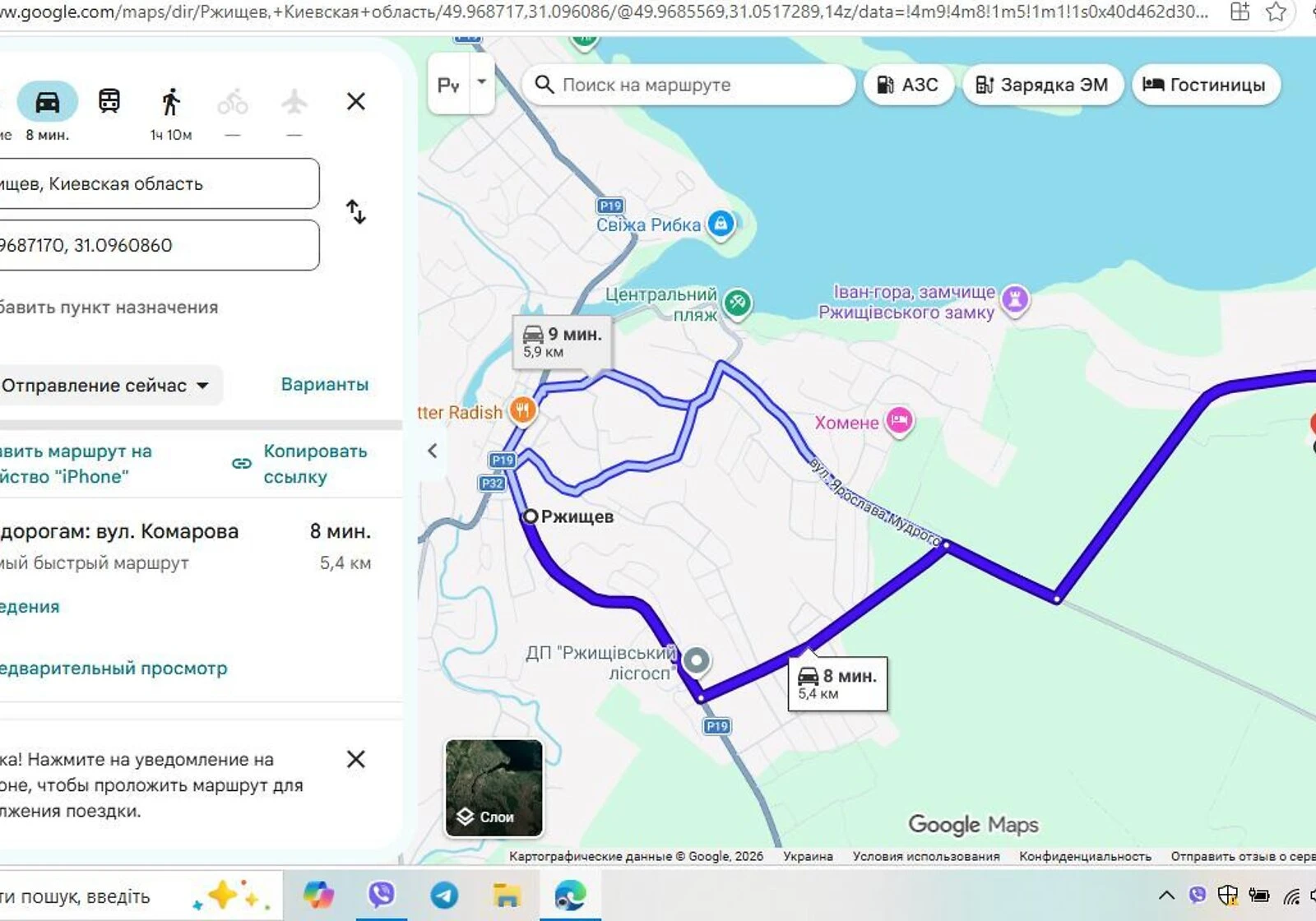This screenshot has width=1316, height=921.
Task: Bookmark this page with the star icon
Action: 1276,12
